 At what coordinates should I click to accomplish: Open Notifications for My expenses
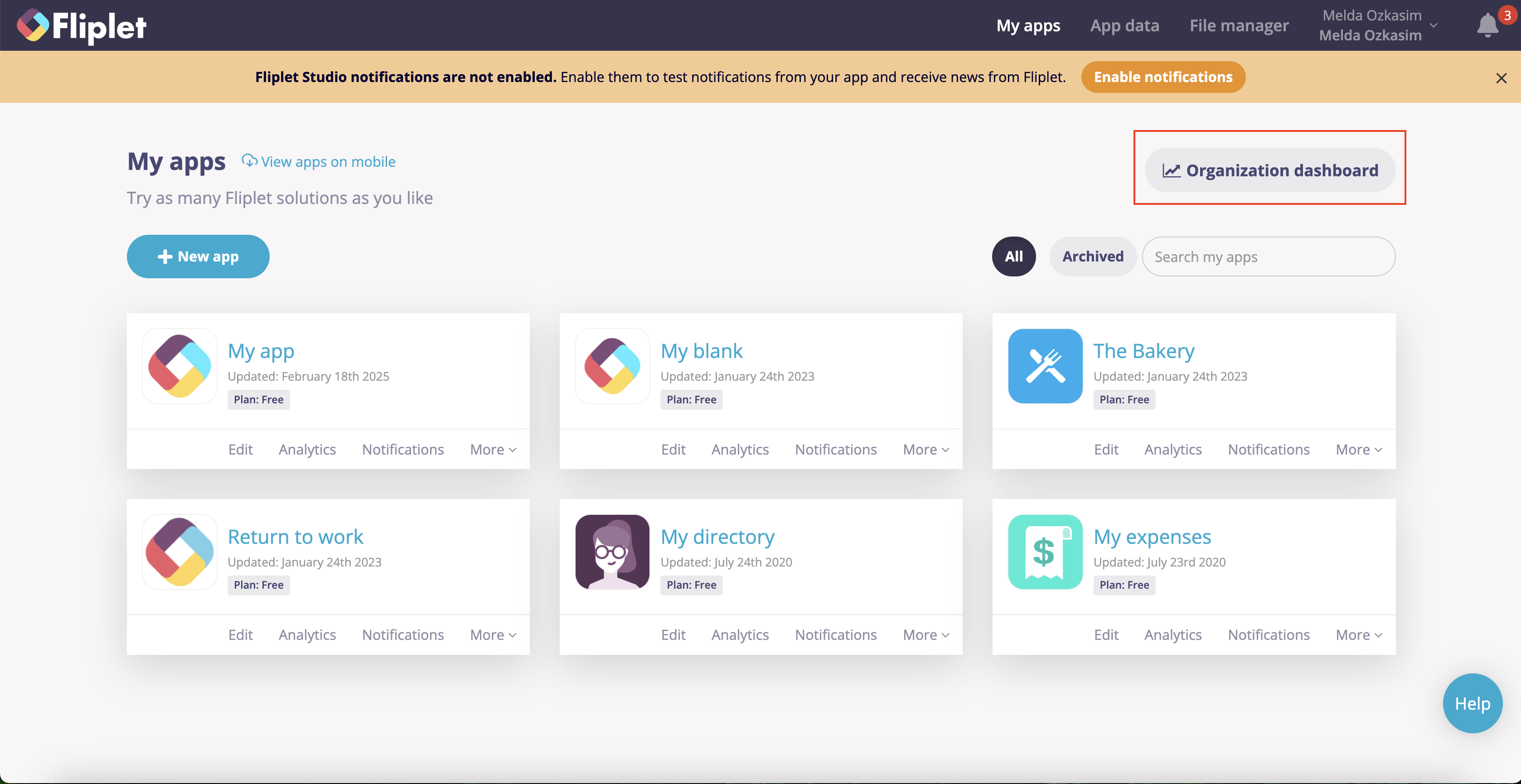[x=1268, y=634]
